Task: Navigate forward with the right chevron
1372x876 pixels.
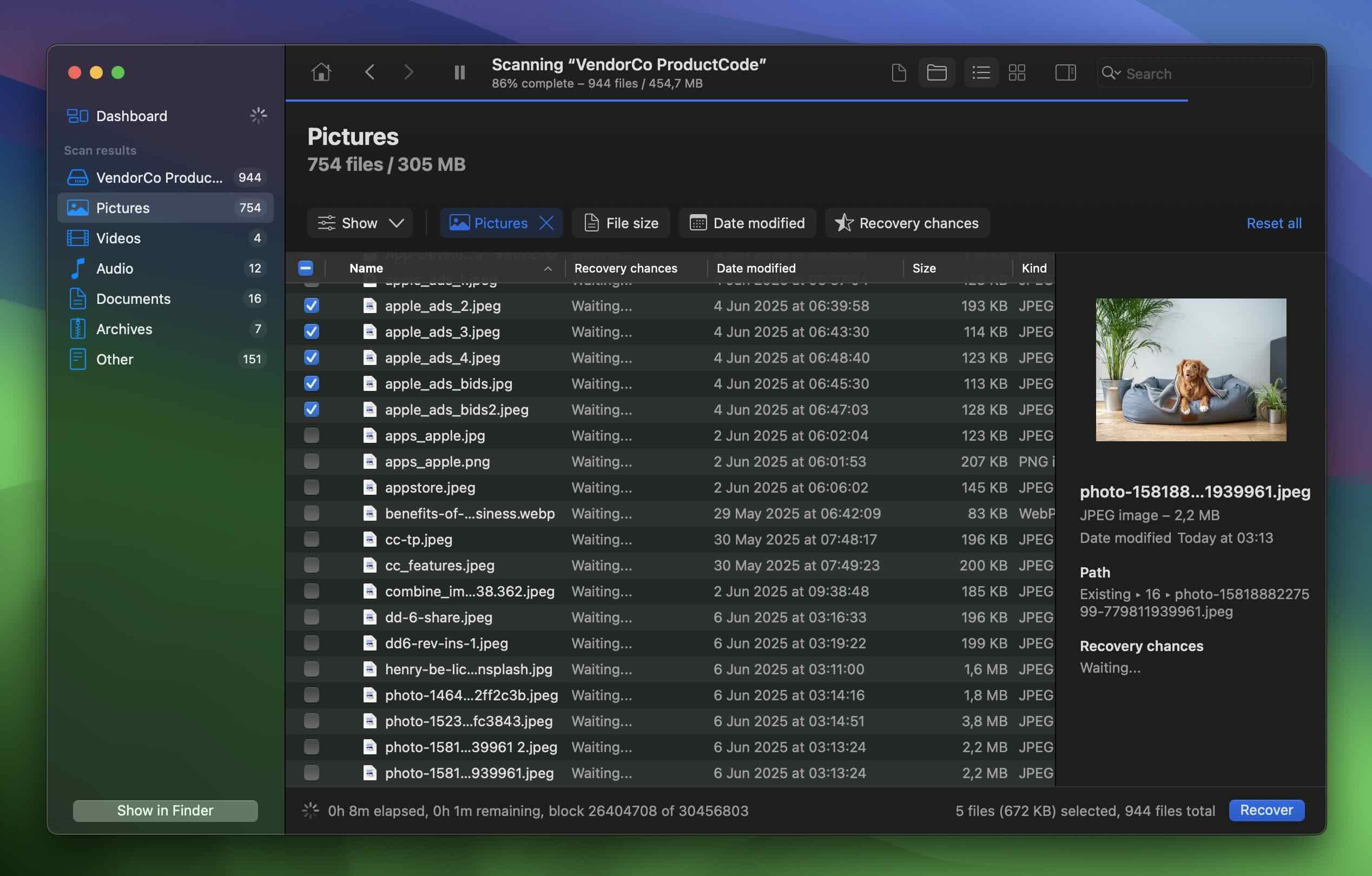Action: 408,72
